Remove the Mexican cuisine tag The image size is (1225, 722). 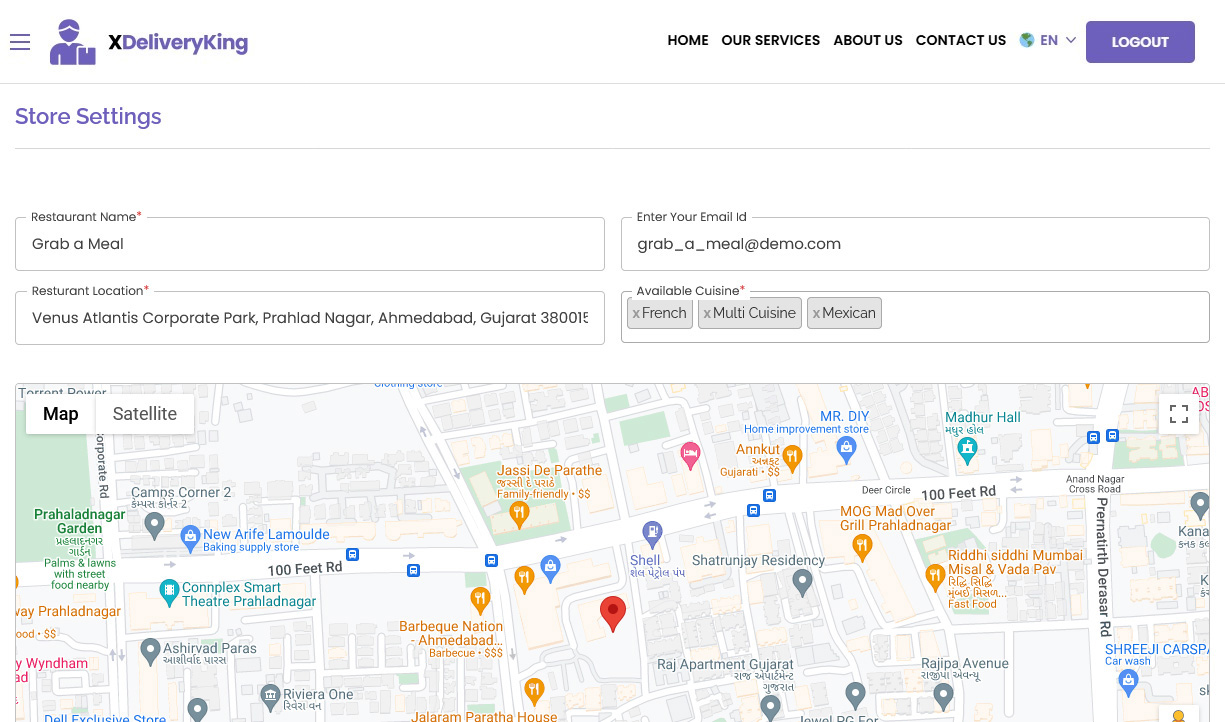click(x=816, y=314)
